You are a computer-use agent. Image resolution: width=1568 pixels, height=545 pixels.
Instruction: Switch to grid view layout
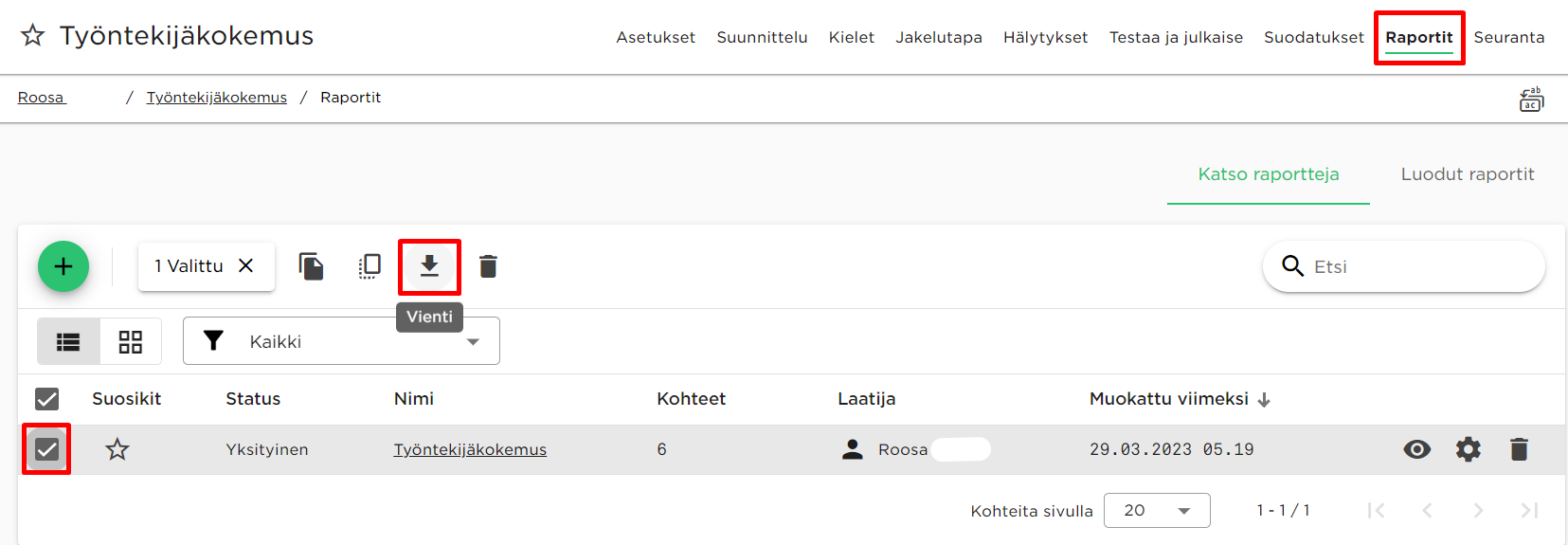[131, 342]
